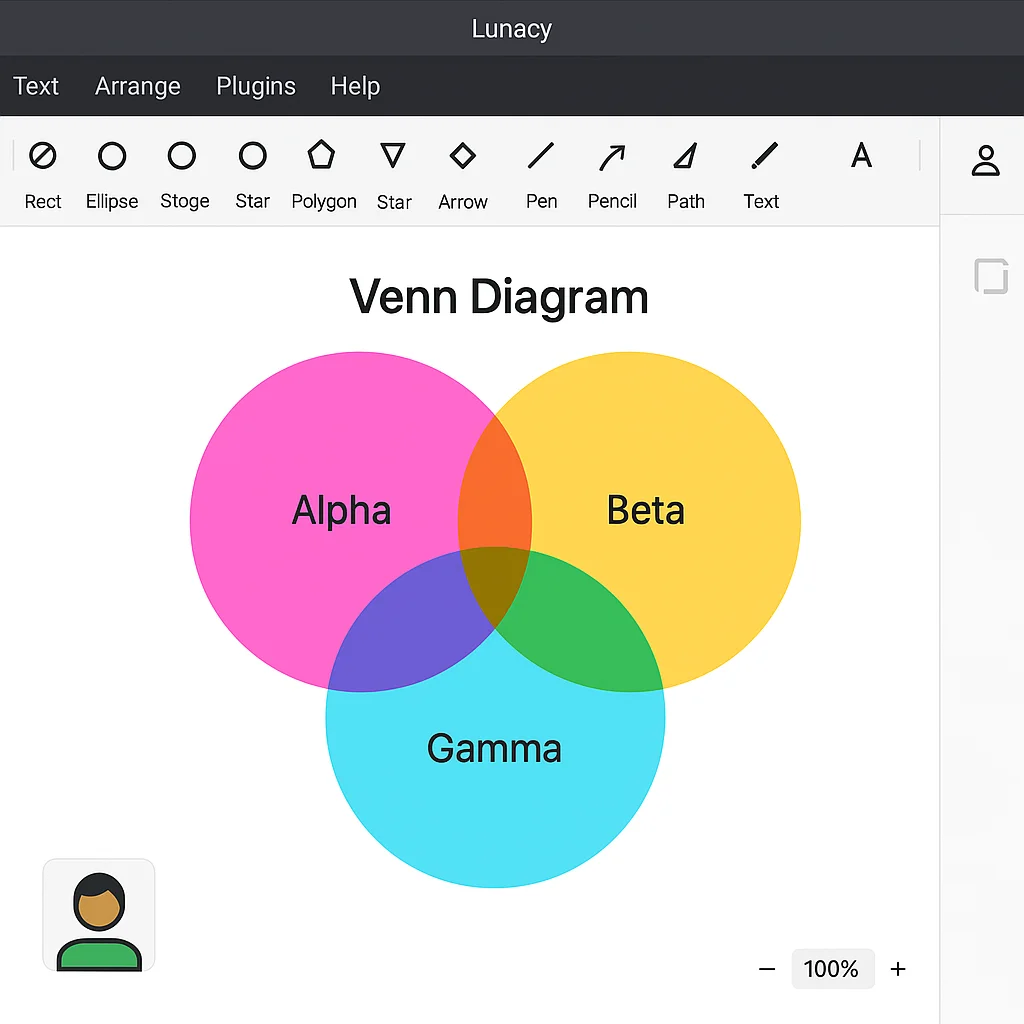The width and height of the screenshot is (1024, 1024).
Task: Open the Help menu
Action: [355, 86]
